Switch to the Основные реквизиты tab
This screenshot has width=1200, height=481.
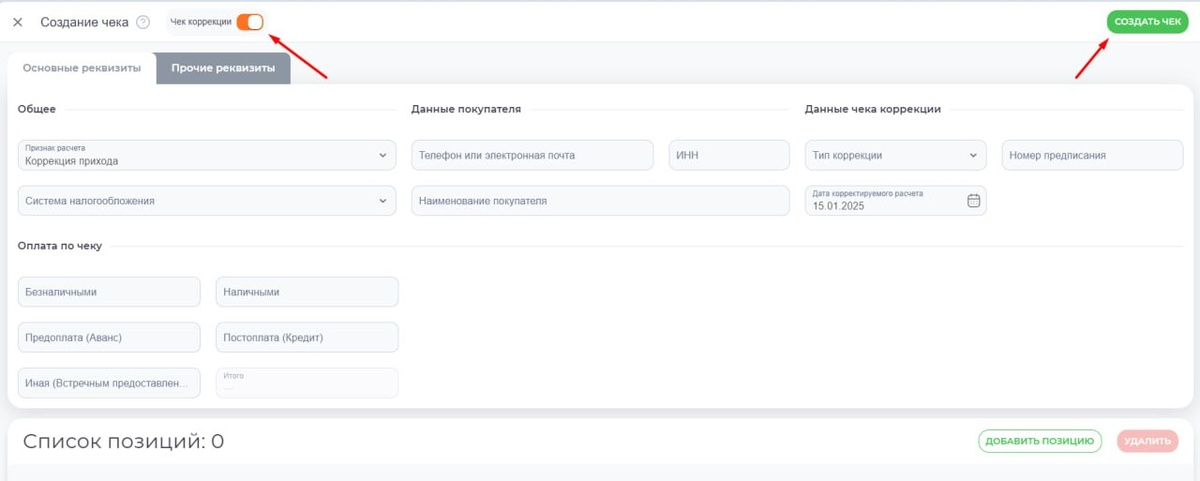82,68
